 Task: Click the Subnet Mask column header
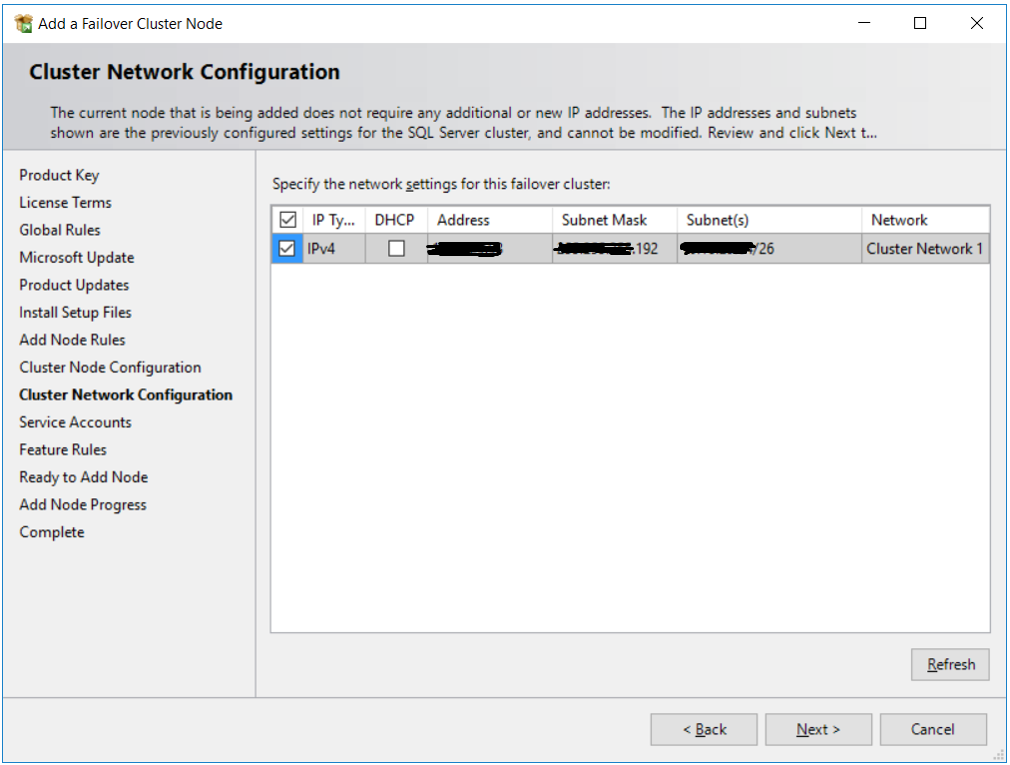click(x=614, y=220)
